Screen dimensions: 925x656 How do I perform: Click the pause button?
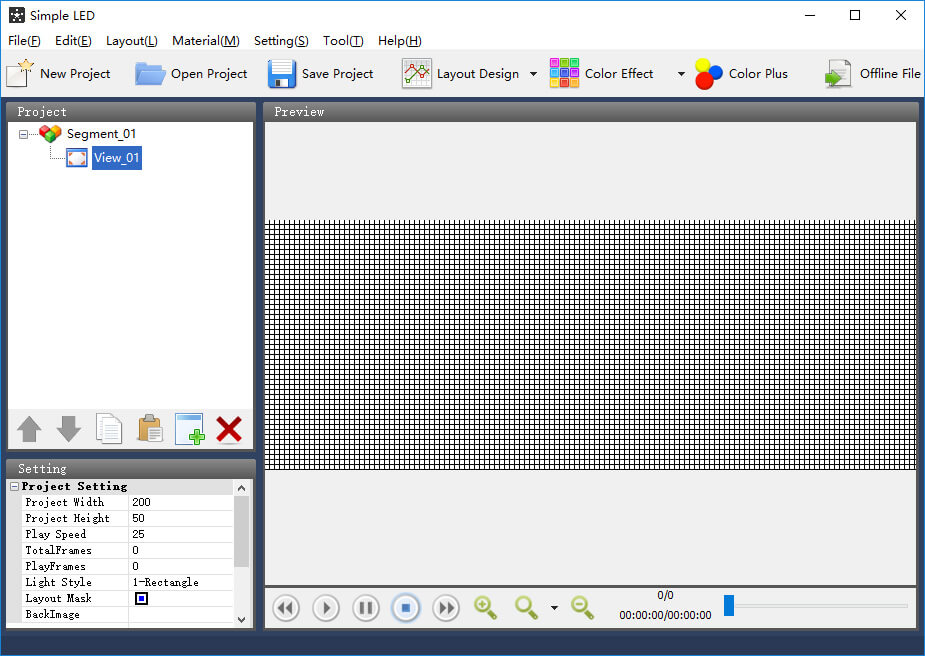pyautogui.click(x=366, y=608)
